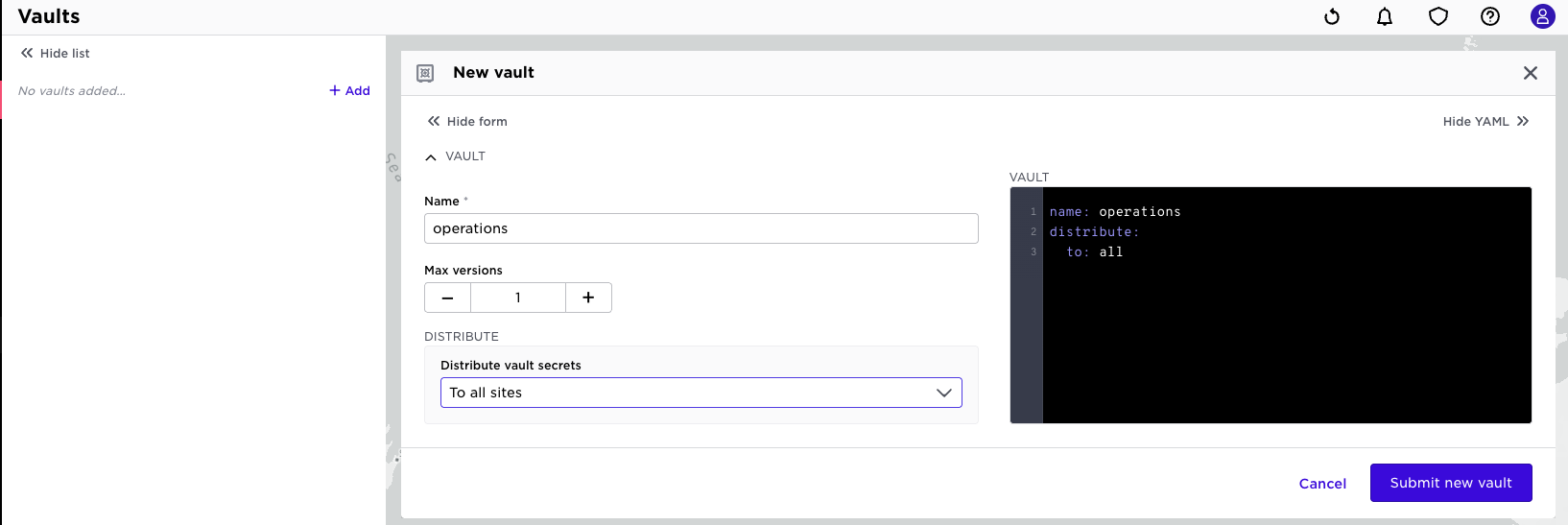Close the New vault dialog
This screenshot has height=525, width=1568.
[x=1531, y=73]
